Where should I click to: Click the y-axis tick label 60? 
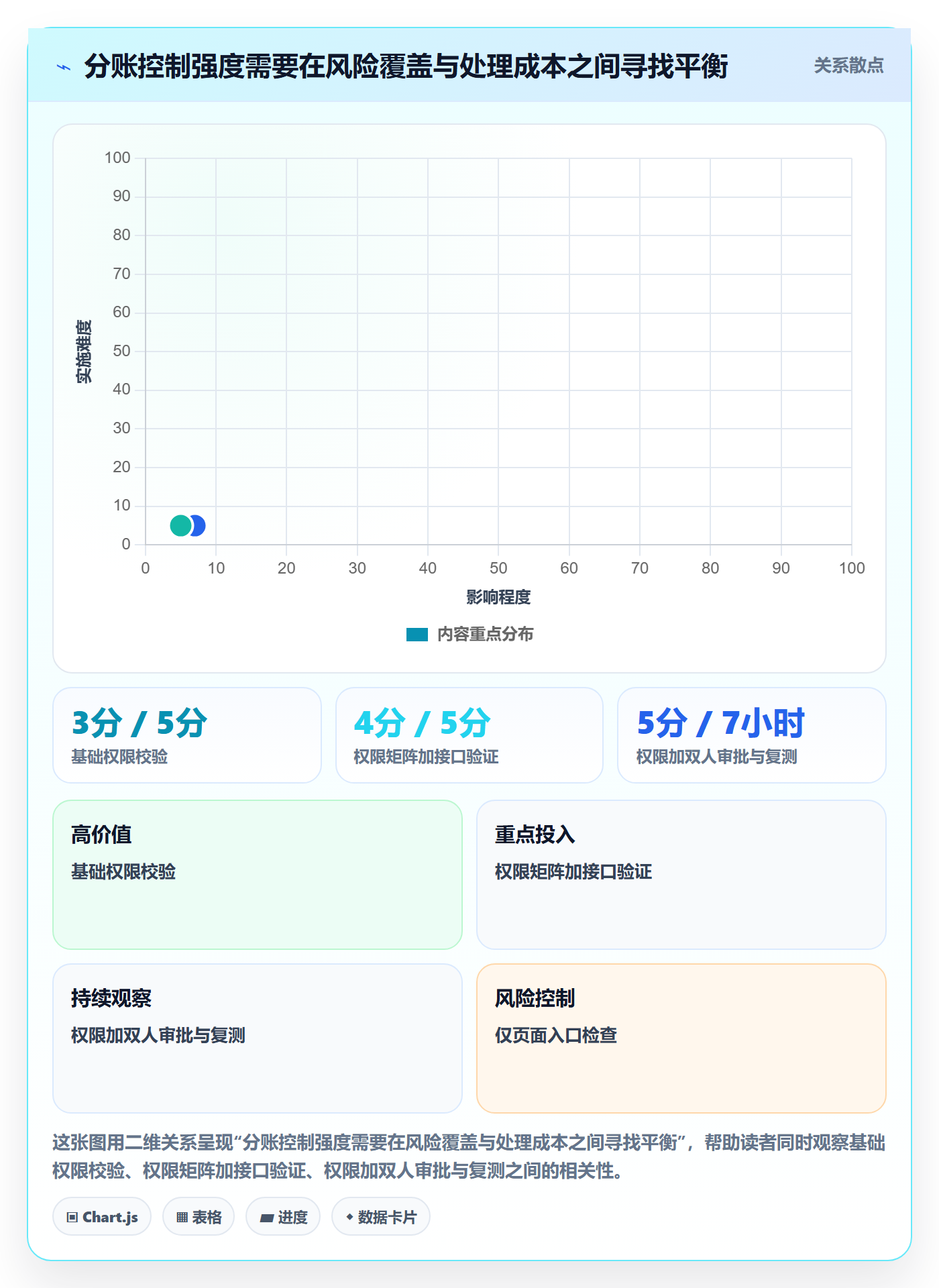click(121, 312)
